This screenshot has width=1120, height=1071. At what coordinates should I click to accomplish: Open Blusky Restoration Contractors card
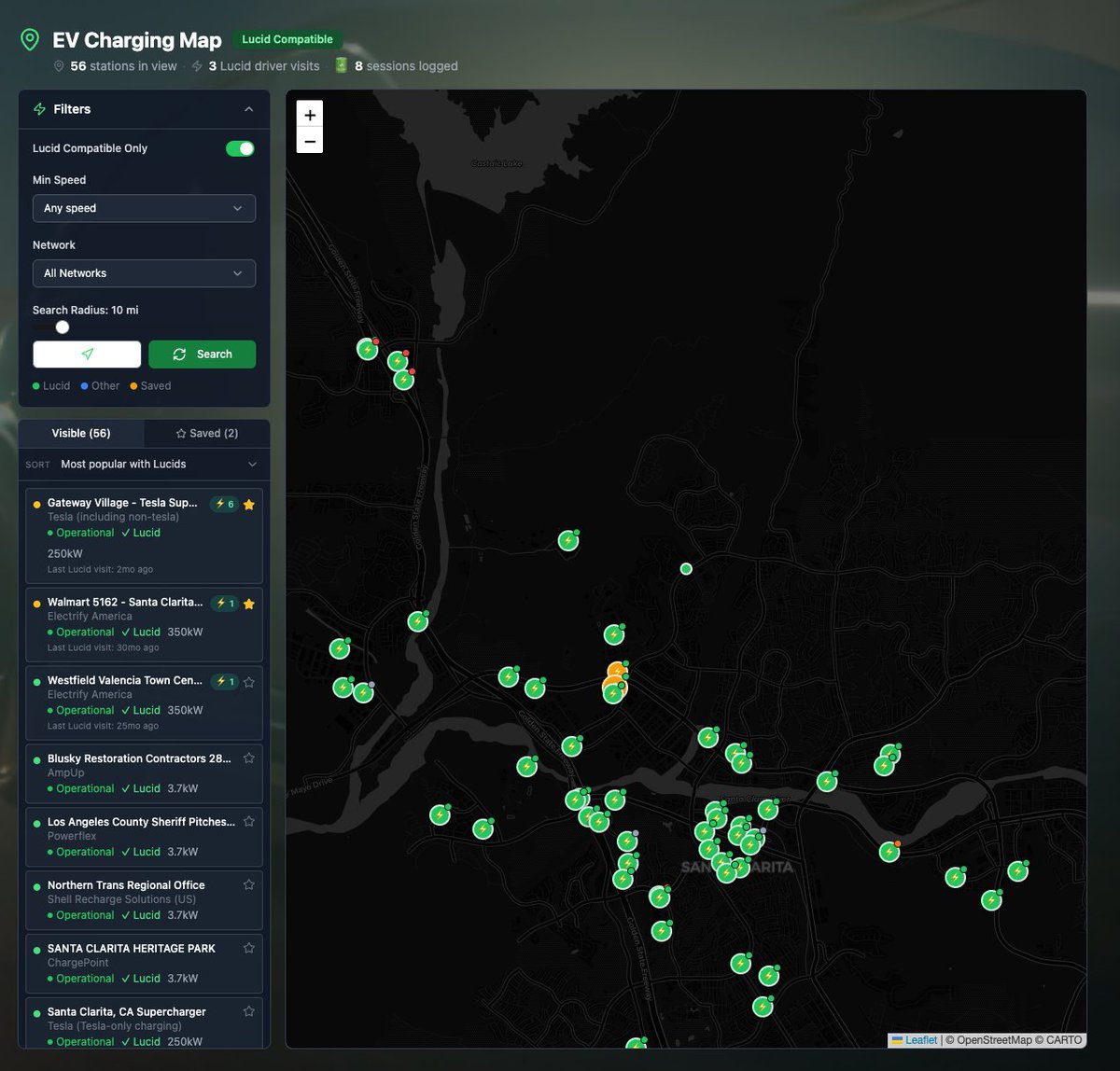(144, 773)
